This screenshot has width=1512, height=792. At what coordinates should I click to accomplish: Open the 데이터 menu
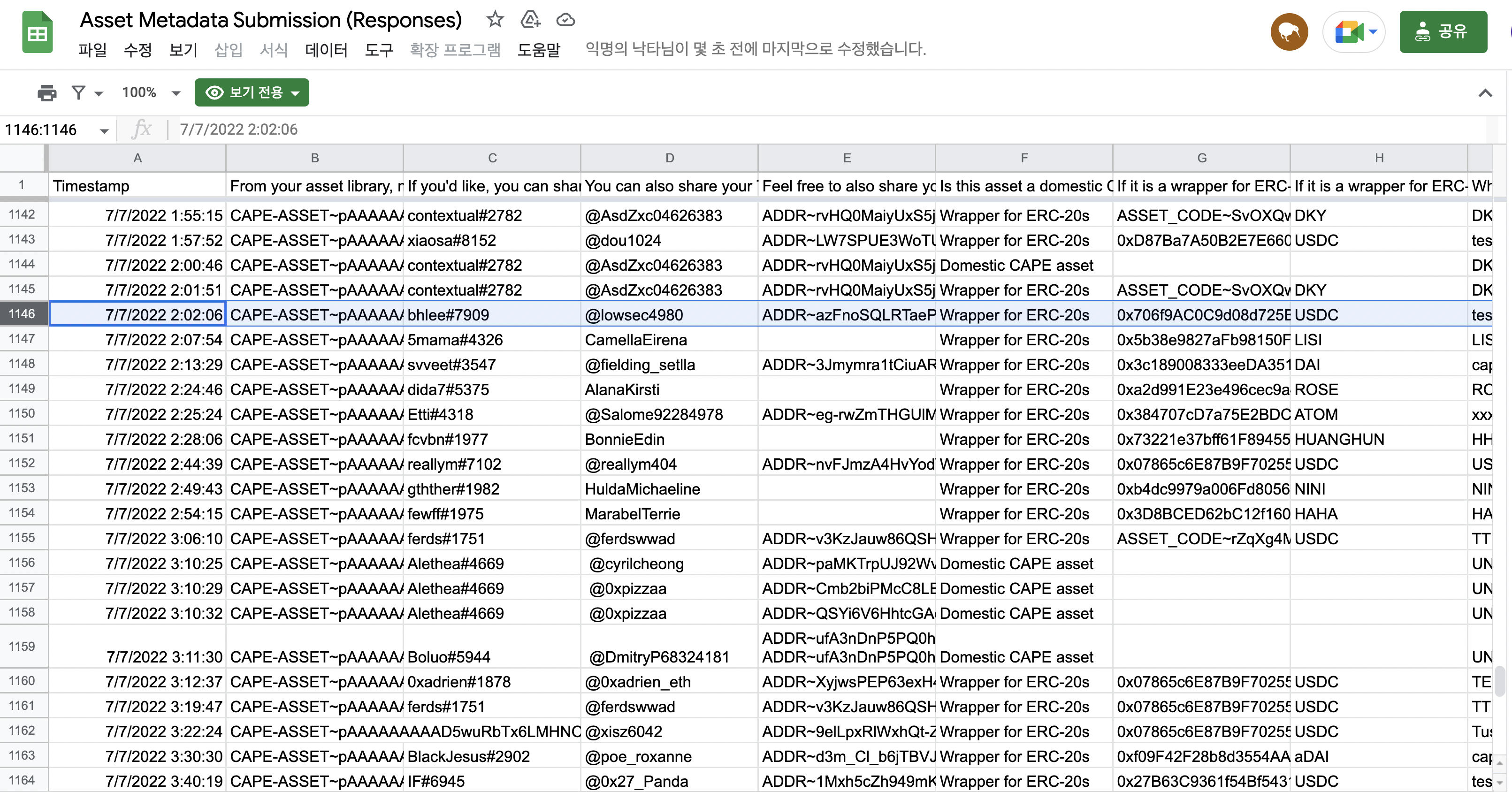326,50
